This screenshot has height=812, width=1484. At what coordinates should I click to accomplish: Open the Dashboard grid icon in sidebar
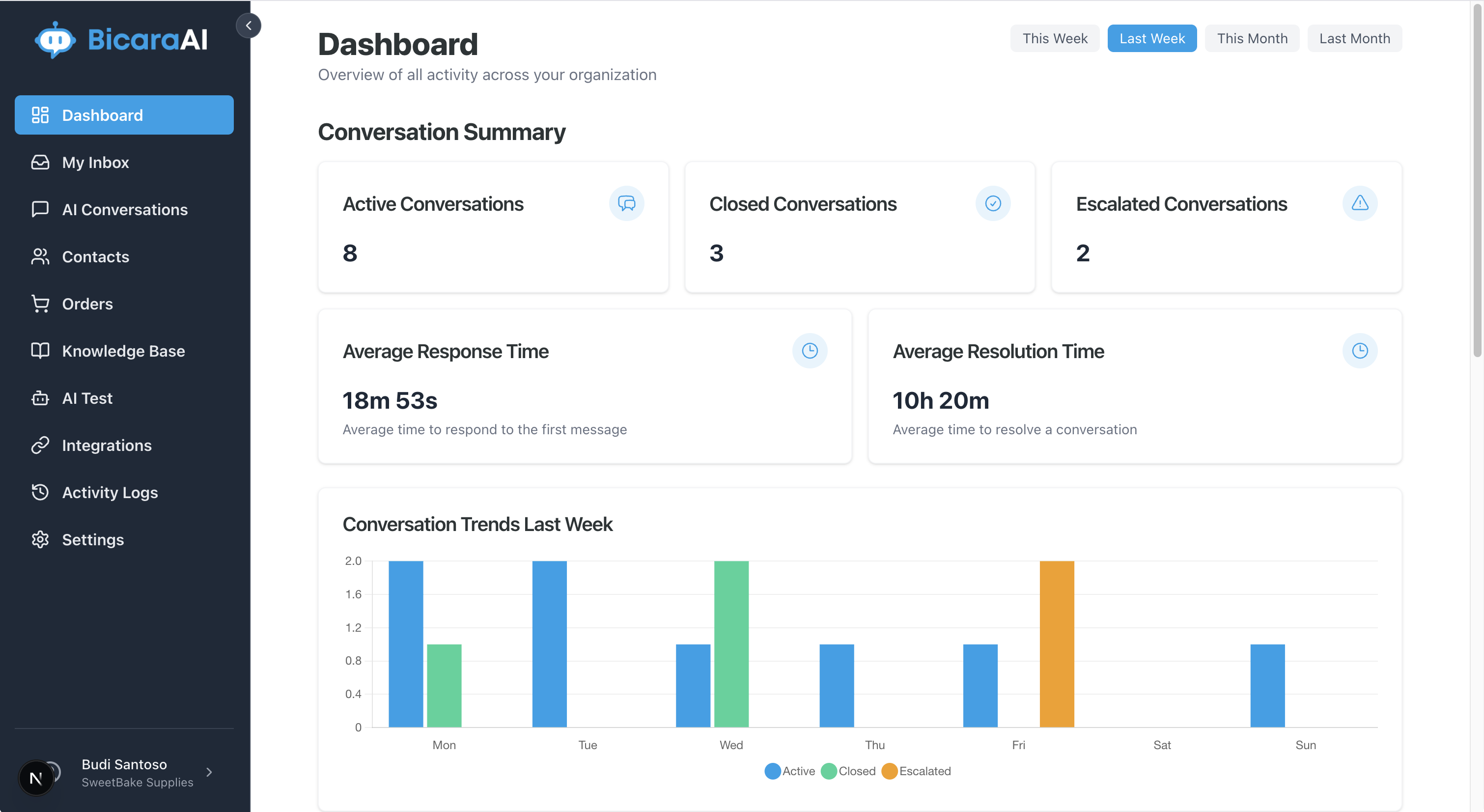pyautogui.click(x=40, y=114)
